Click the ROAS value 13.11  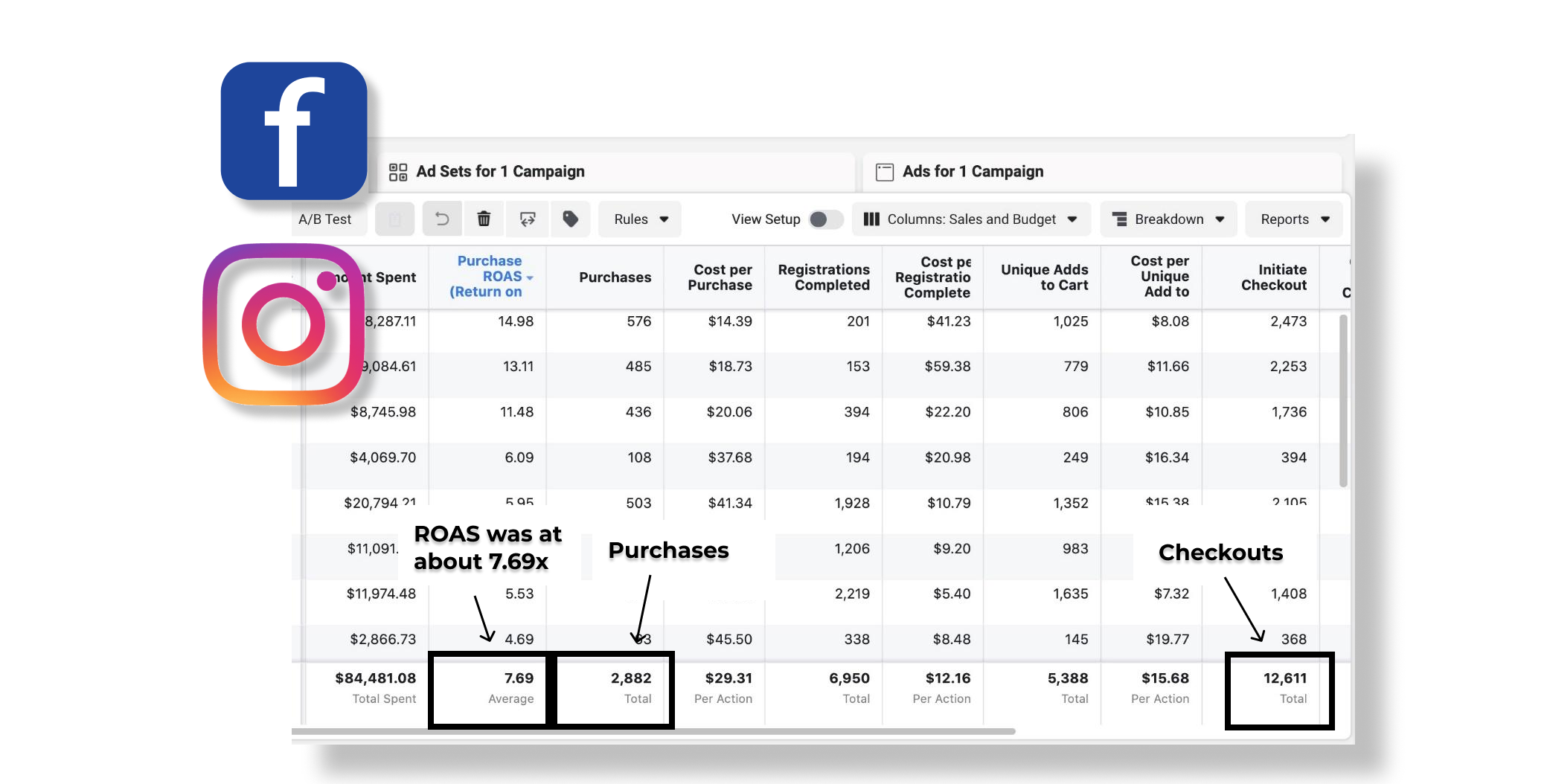coord(518,367)
